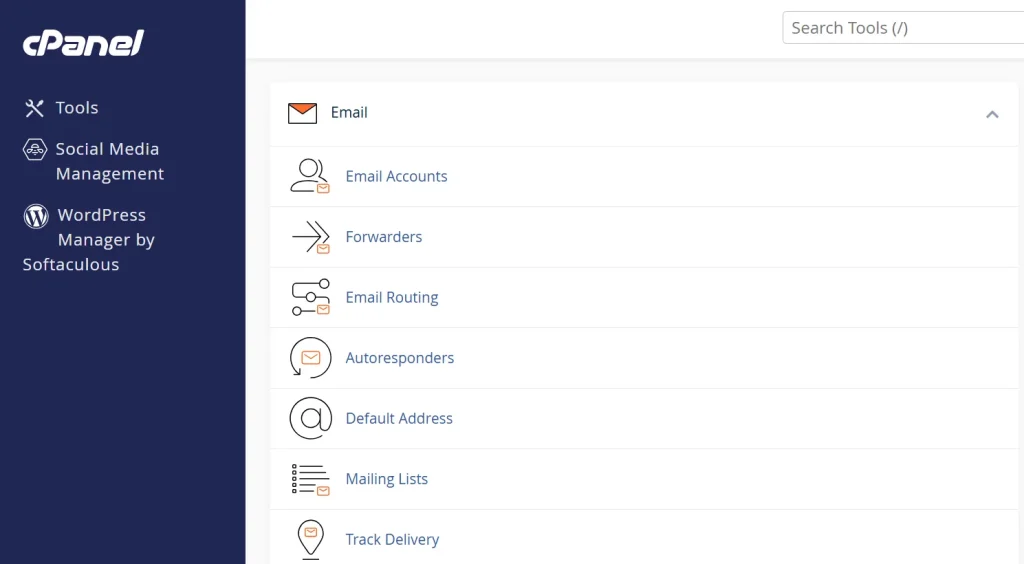Open Social Media Management in sidebar
Viewport: 1024px width, 564px height.
[x=109, y=161]
